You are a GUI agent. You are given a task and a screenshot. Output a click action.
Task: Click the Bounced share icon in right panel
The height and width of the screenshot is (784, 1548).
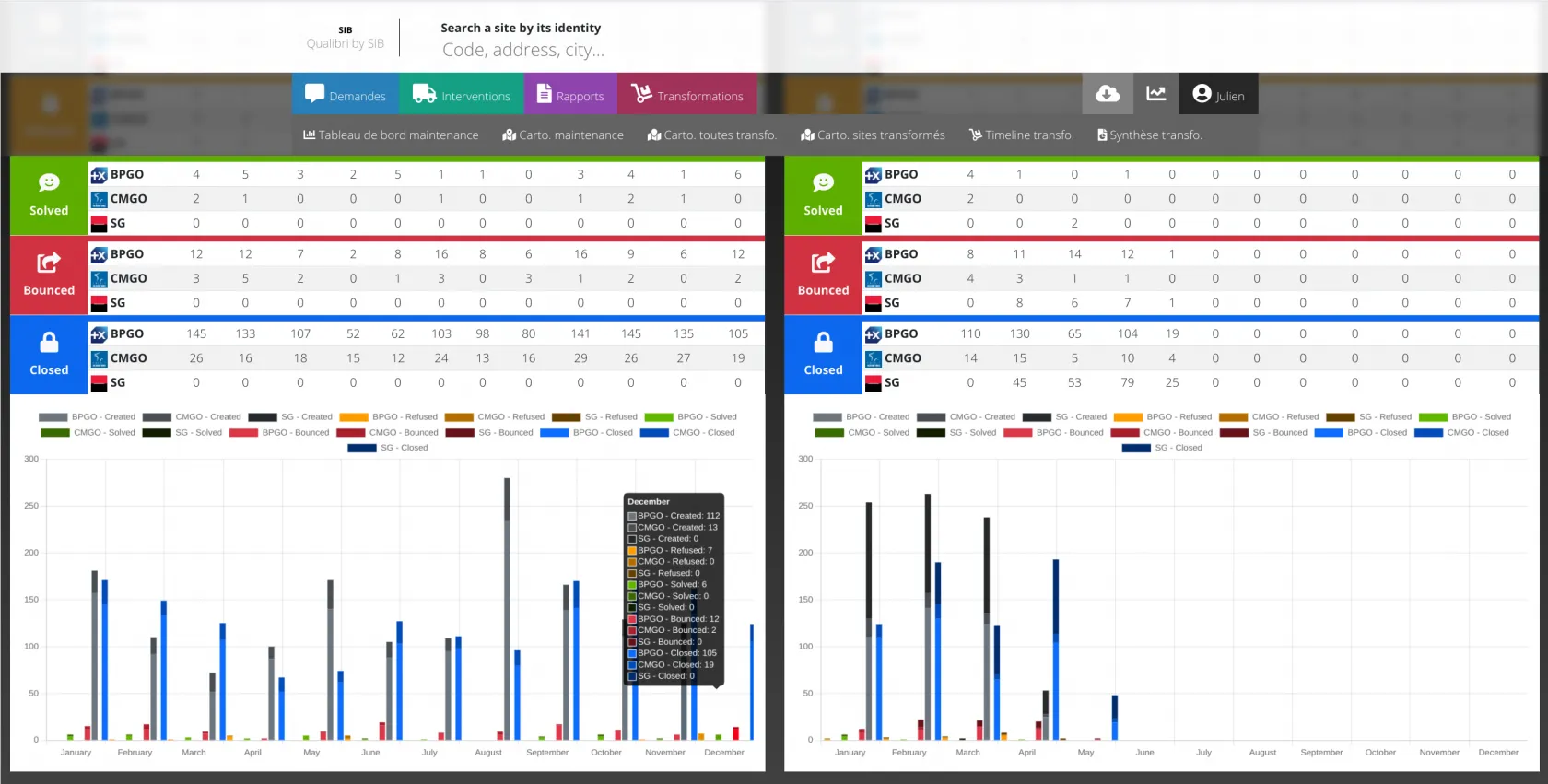(x=823, y=263)
